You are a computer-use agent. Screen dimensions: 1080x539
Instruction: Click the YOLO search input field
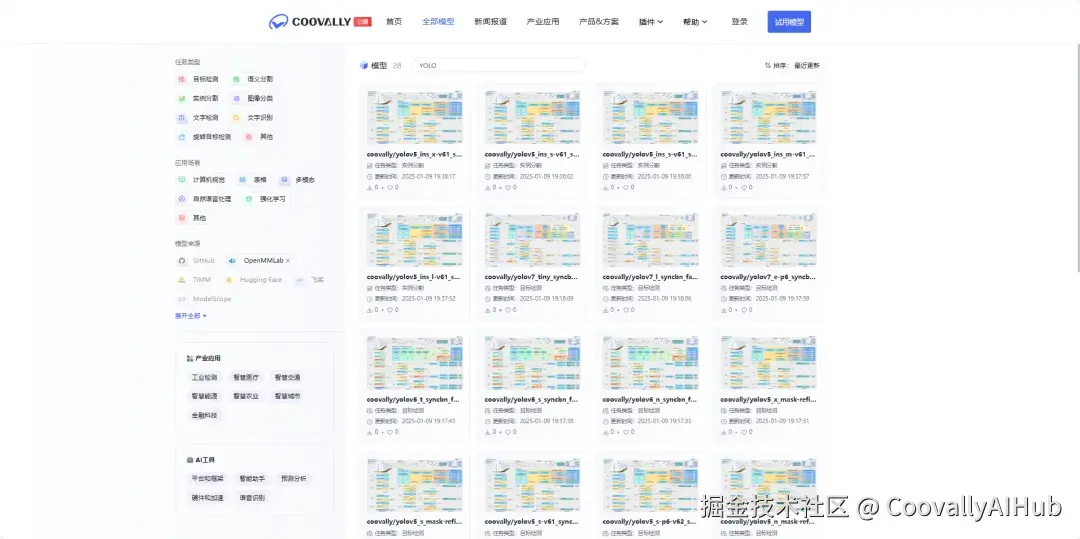(499, 65)
